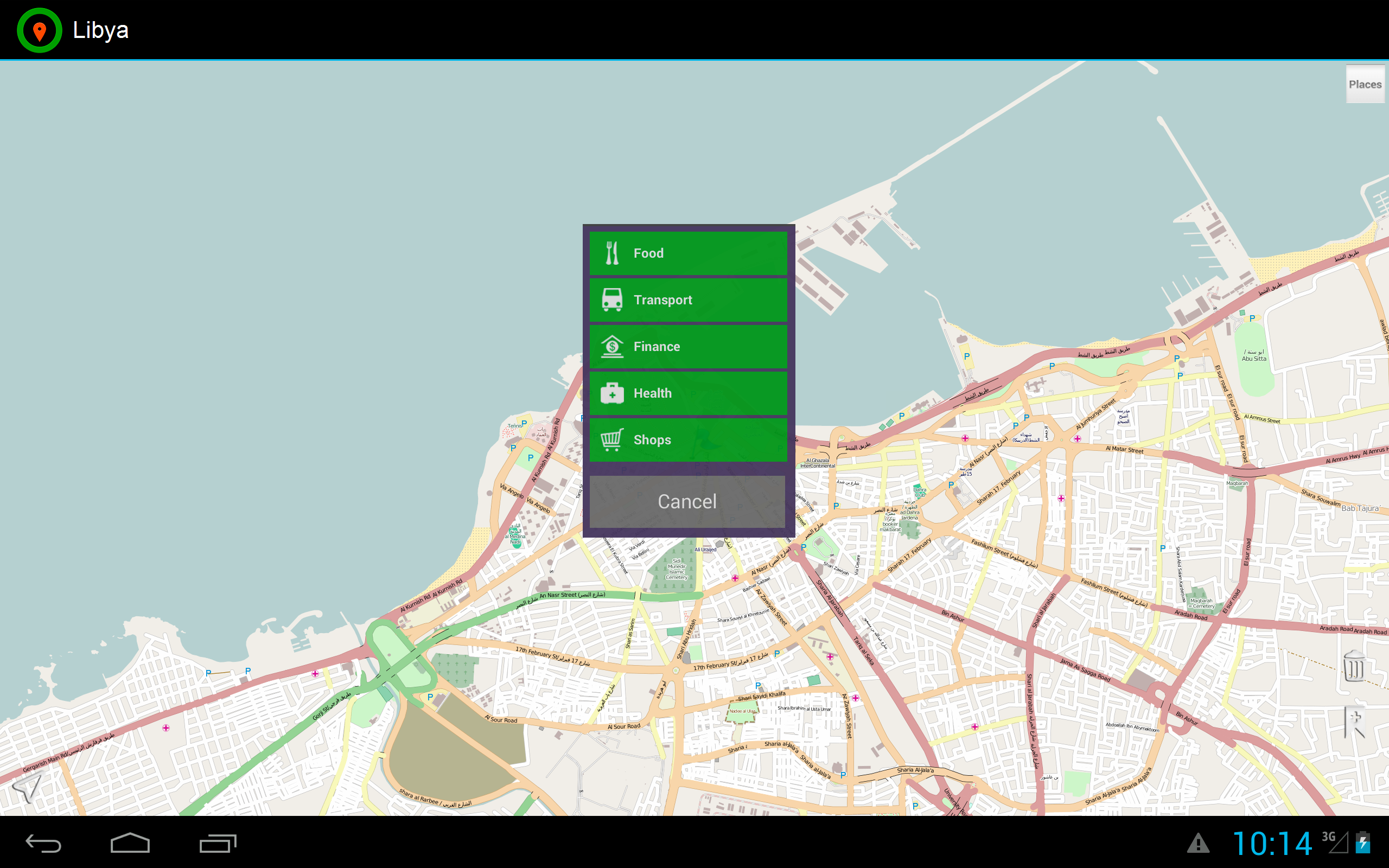Click the navigation arrow at bottom left
Image resolution: width=1389 pixels, height=868 pixels.
tap(28, 787)
